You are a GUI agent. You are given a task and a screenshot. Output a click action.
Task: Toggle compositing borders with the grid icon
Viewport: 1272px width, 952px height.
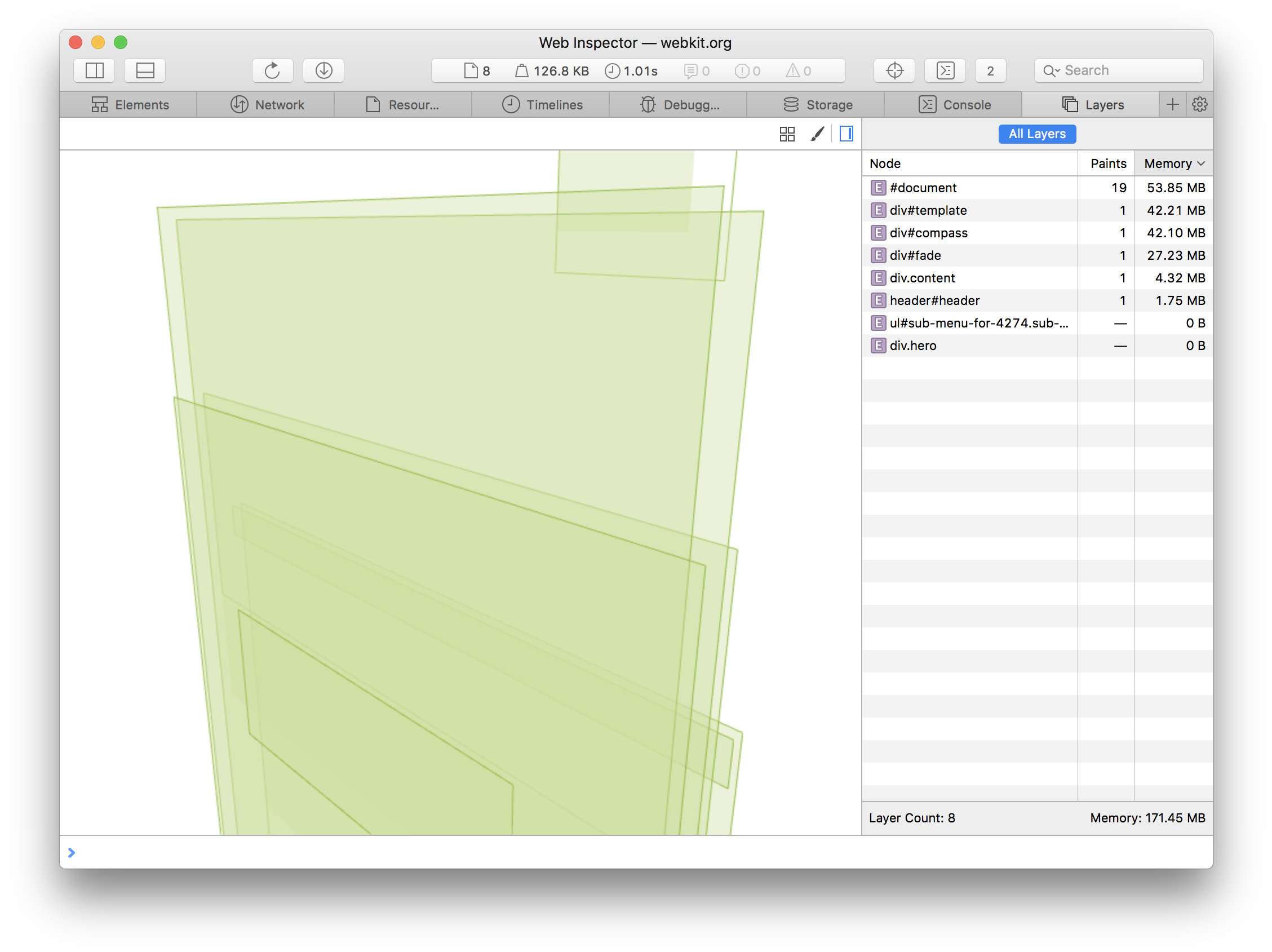pyautogui.click(x=787, y=134)
